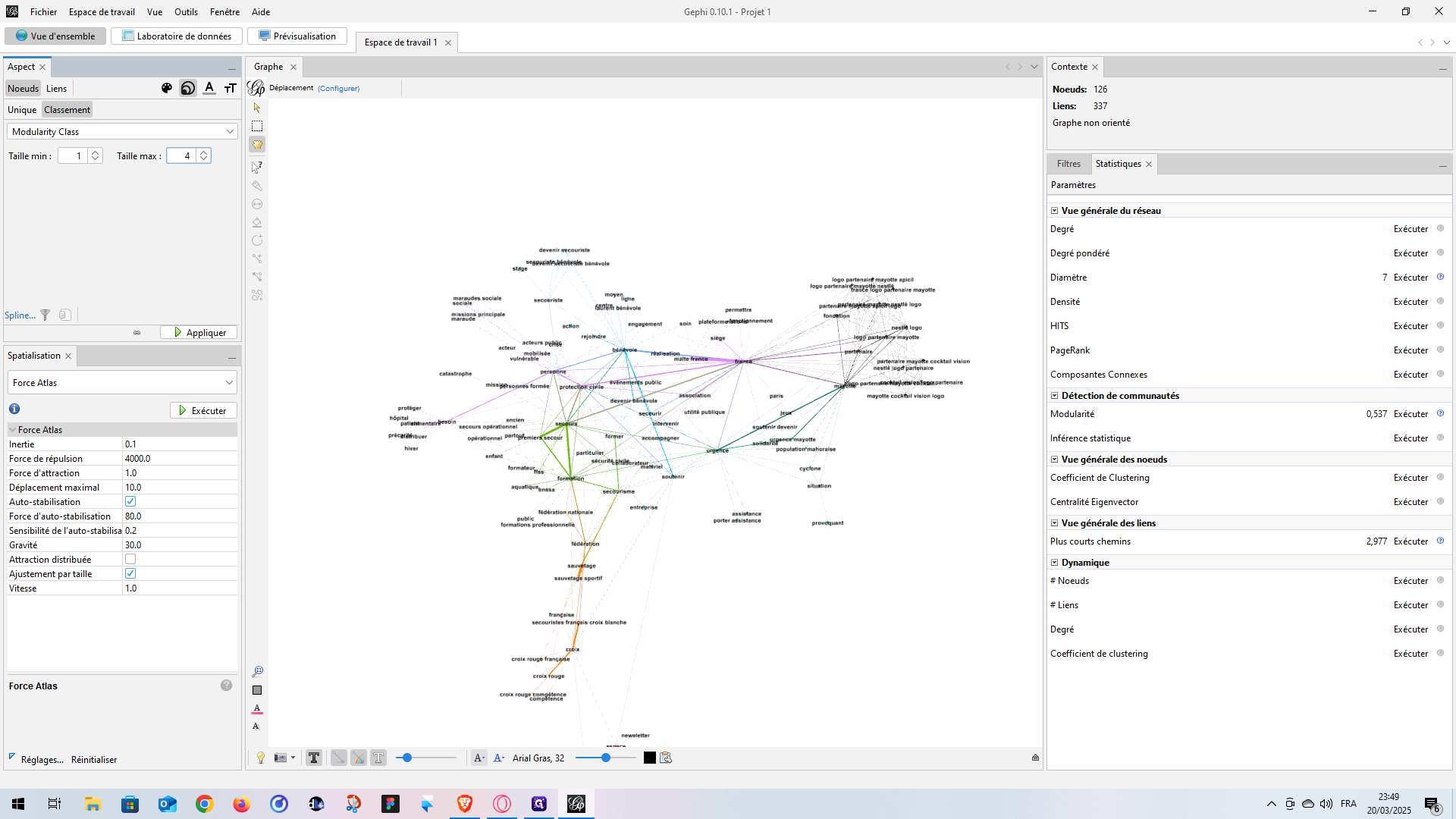Collapse Vue générale des liens section
Viewport: 1456px width, 819px height.
tap(1054, 523)
